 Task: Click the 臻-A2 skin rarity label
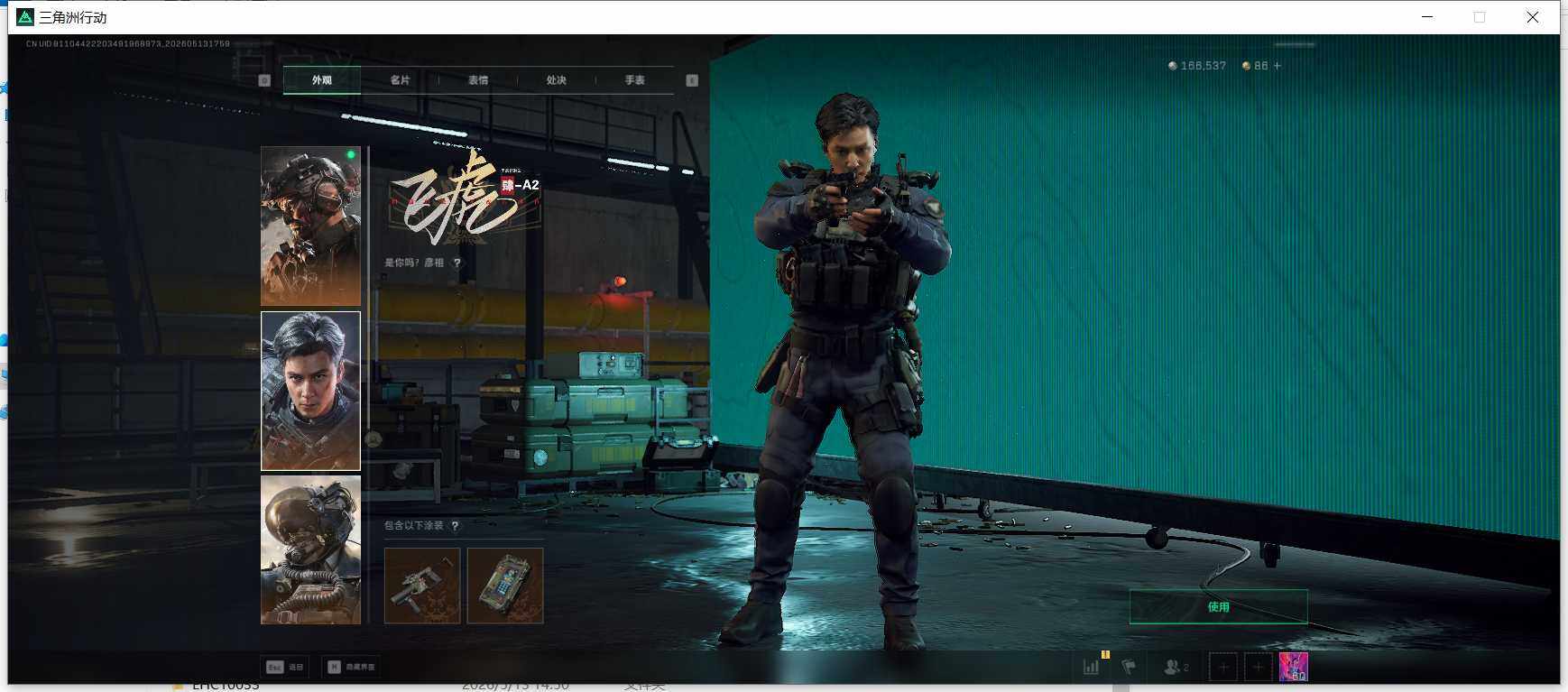[521, 185]
